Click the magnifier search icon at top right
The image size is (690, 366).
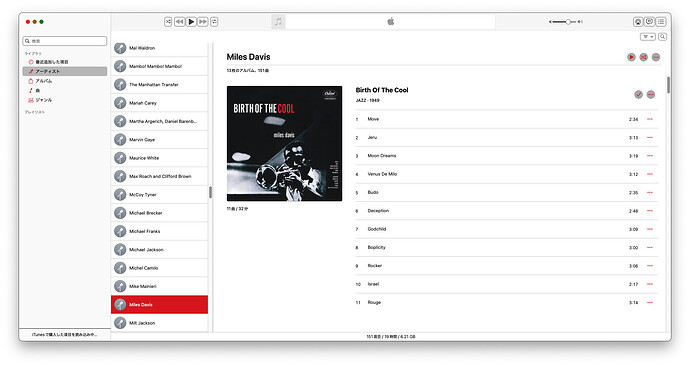pos(662,37)
